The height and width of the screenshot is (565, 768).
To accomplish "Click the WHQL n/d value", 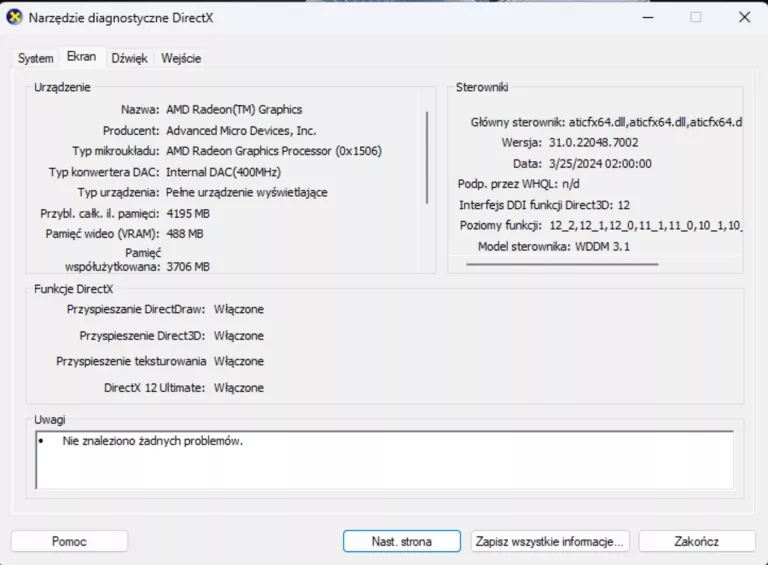I will [571, 184].
